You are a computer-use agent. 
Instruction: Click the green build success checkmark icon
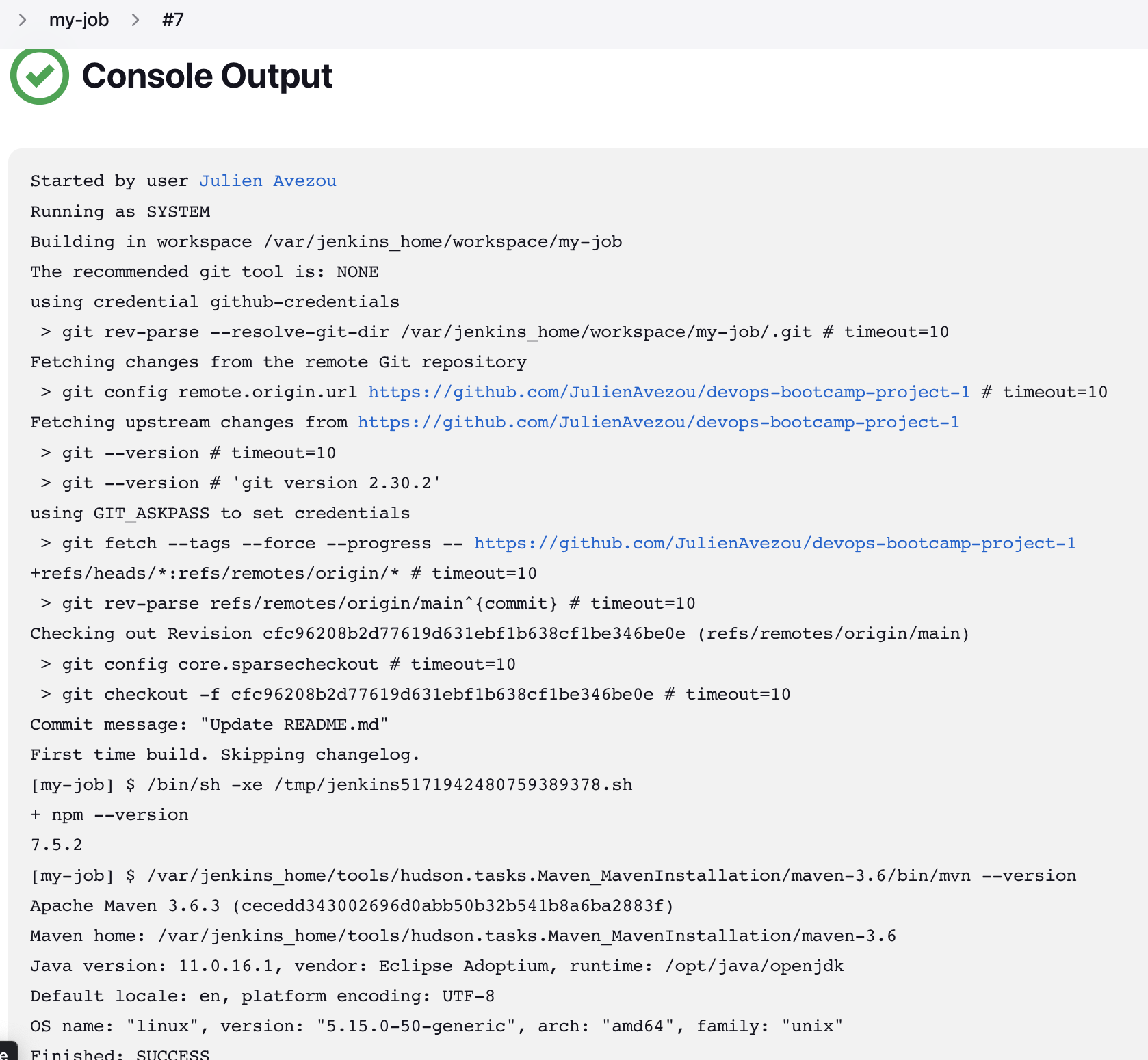click(40, 75)
